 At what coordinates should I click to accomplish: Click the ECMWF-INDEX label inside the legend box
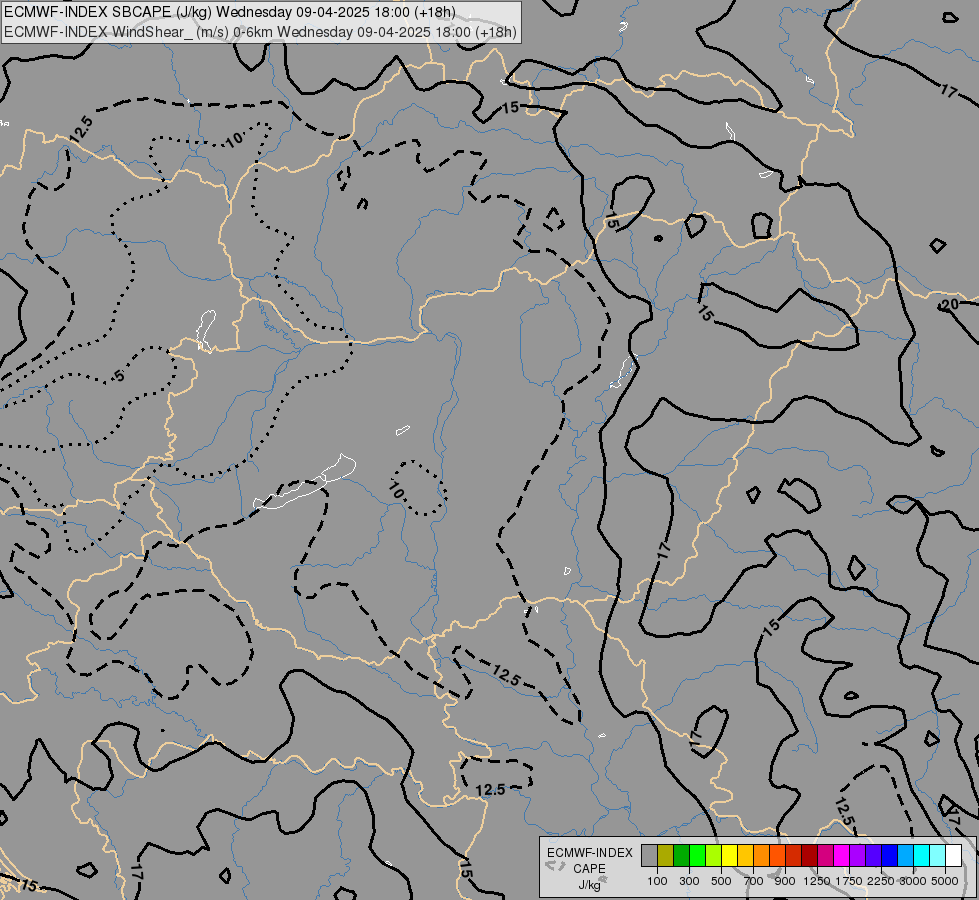(590, 853)
